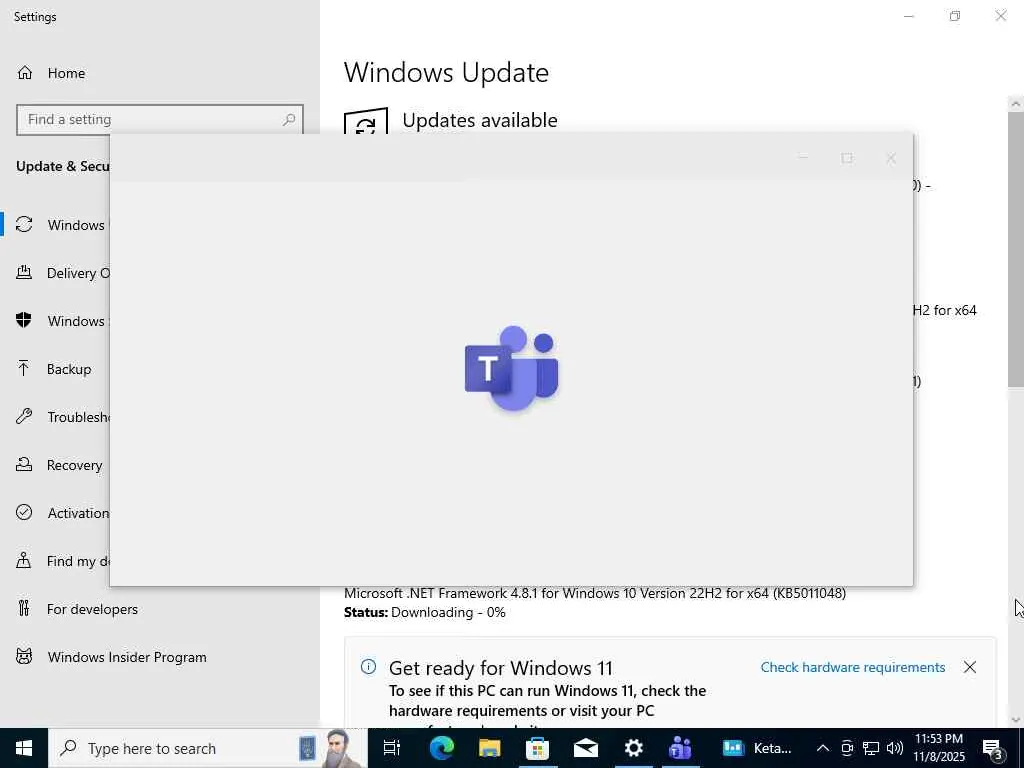Click the For developers tools icon
This screenshot has width=1024, height=768.
24,608
